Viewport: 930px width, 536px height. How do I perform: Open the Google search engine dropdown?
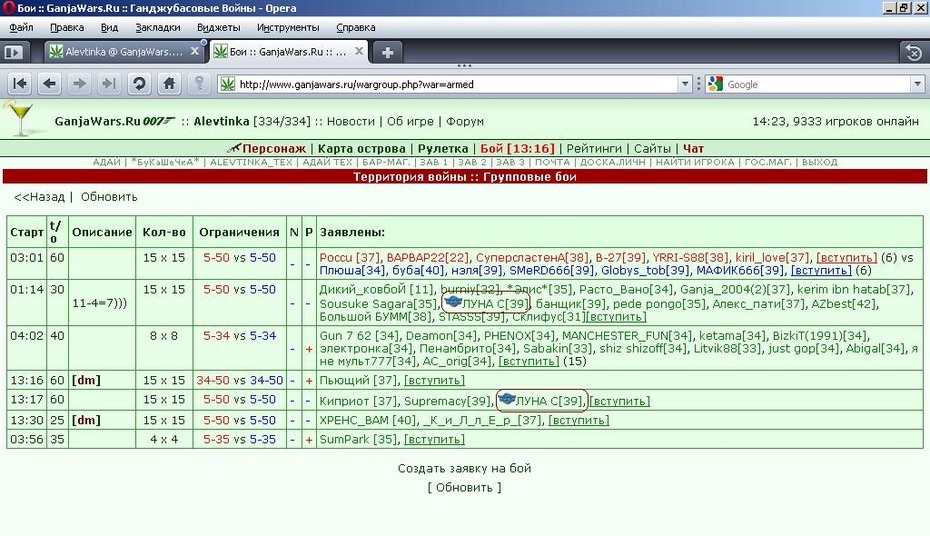917,84
